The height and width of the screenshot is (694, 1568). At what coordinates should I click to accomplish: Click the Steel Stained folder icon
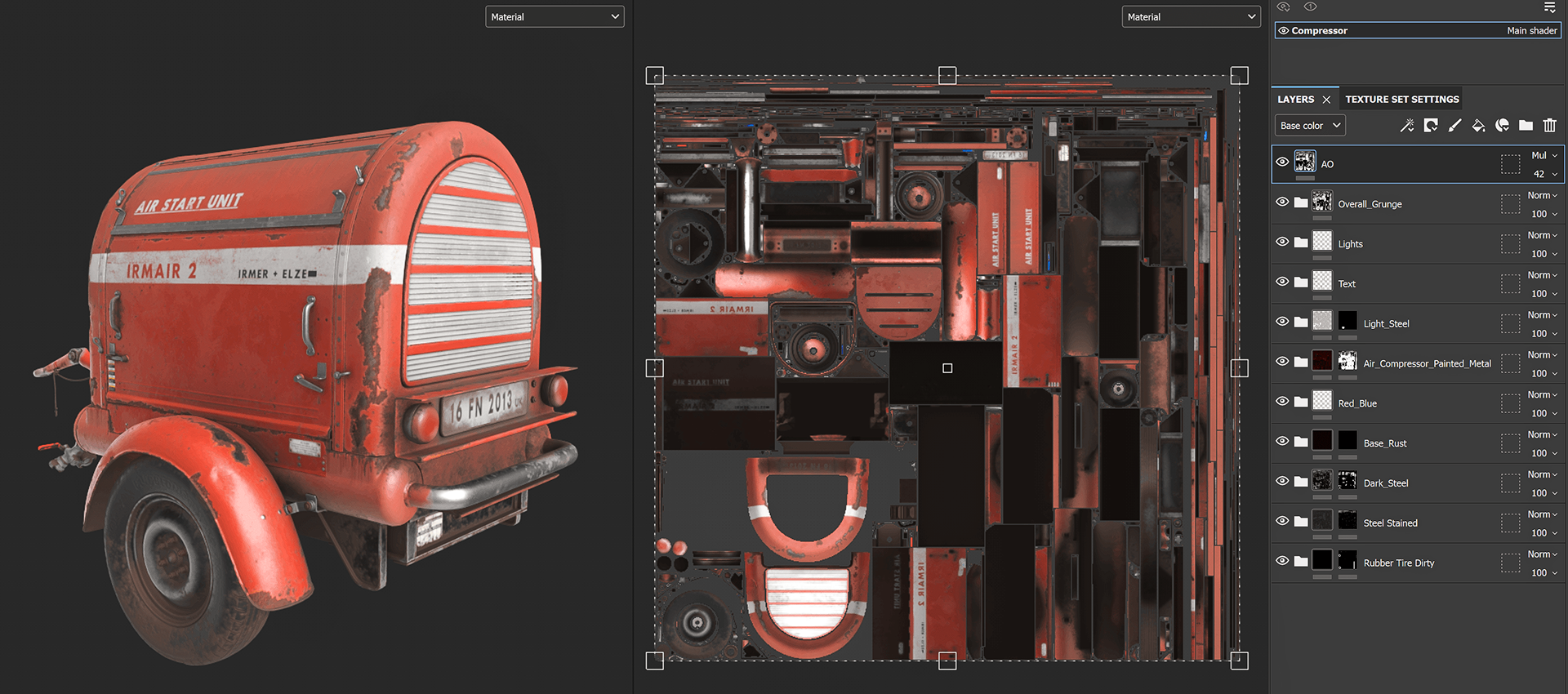(1301, 522)
